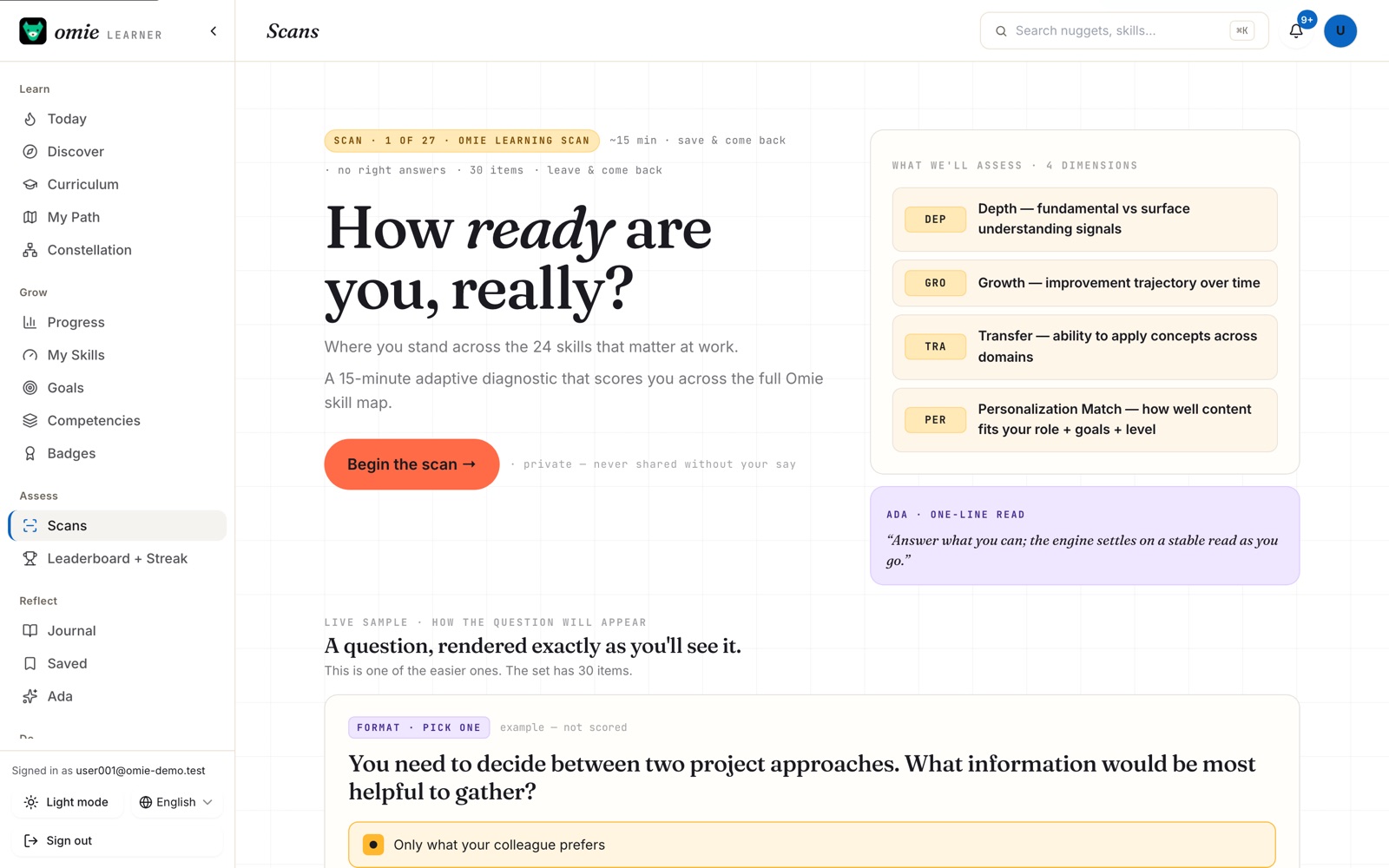Click the Progress bar chart icon

(x=30, y=322)
